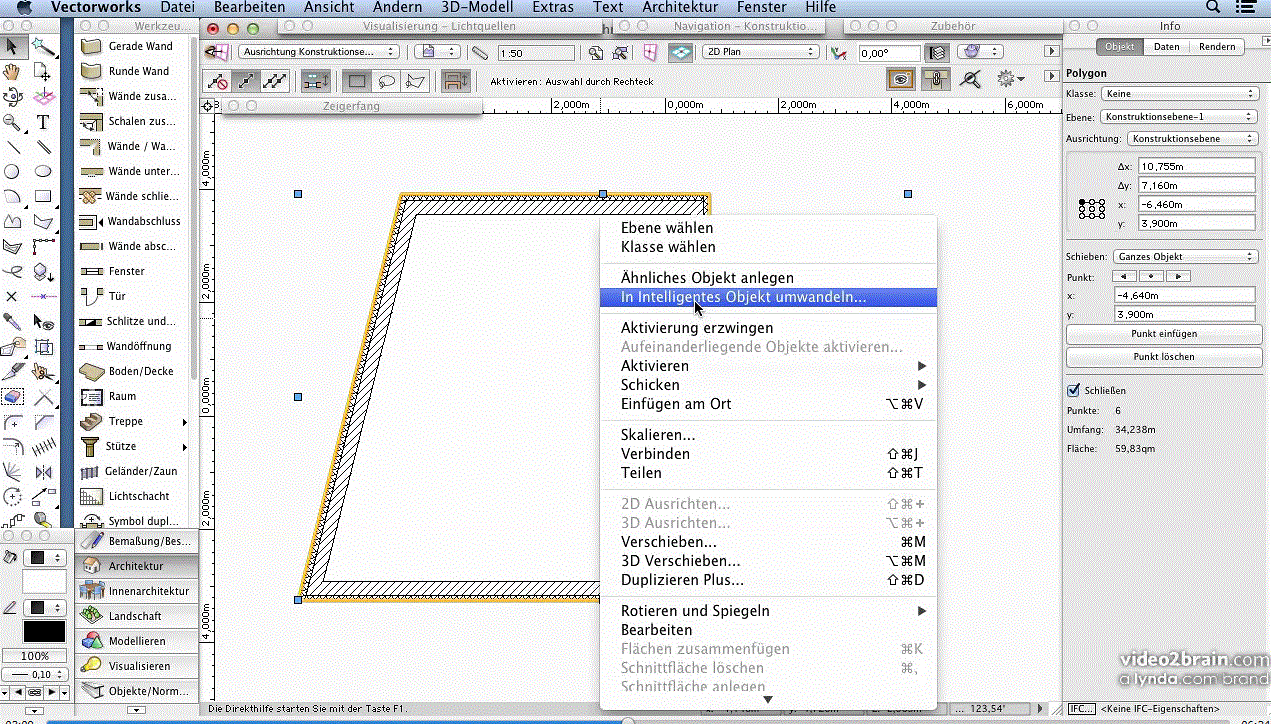Image resolution: width=1271 pixels, height=724 pixels.
Task: Select the mirror tool icon
Action: pyautogui.click(x=43, y=471)
